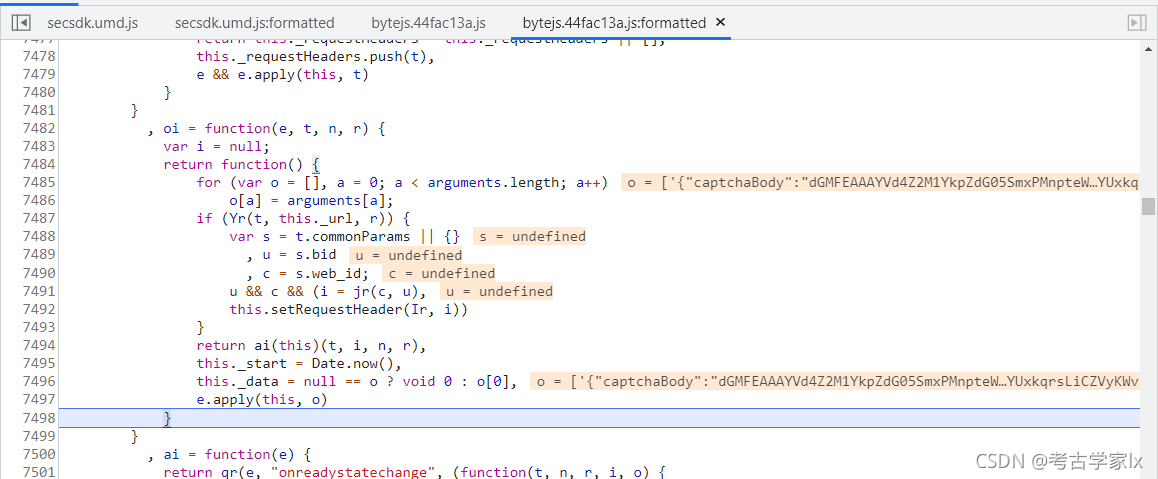Click the captchaBody inline value on line 7496
1158x479 pixels.
[837, 382]
